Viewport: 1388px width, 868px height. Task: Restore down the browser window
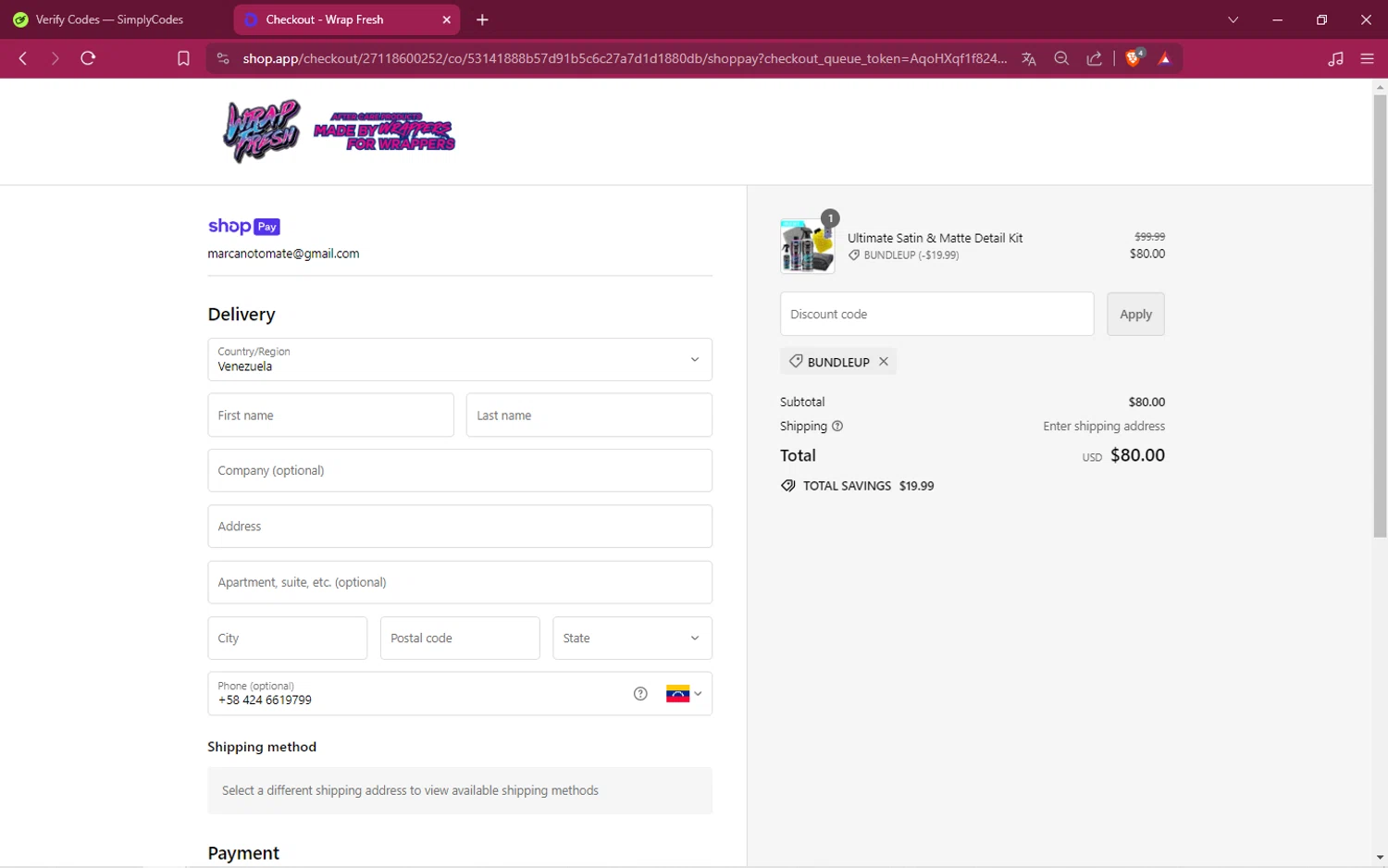pos(1321,19)
